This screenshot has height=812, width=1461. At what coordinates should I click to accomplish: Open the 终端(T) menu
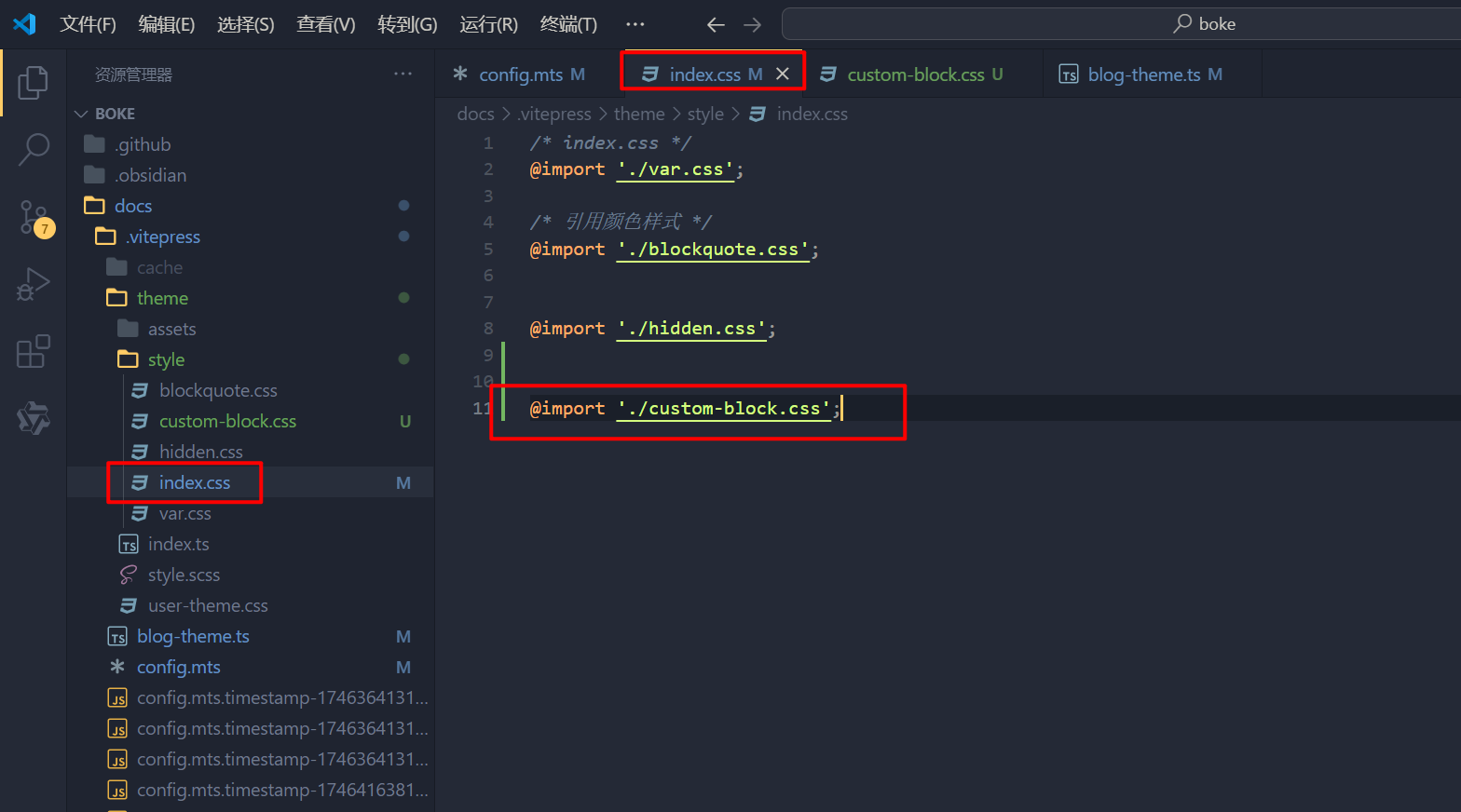pyautogui.click(x=568, y=24)
